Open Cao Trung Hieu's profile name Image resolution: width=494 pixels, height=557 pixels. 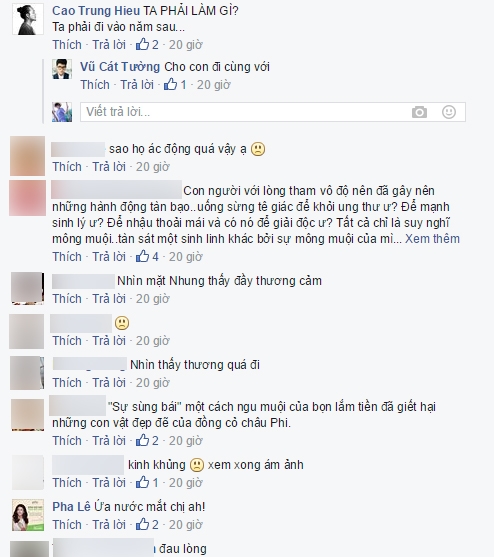pyautogui.click(x=96, y=11)
